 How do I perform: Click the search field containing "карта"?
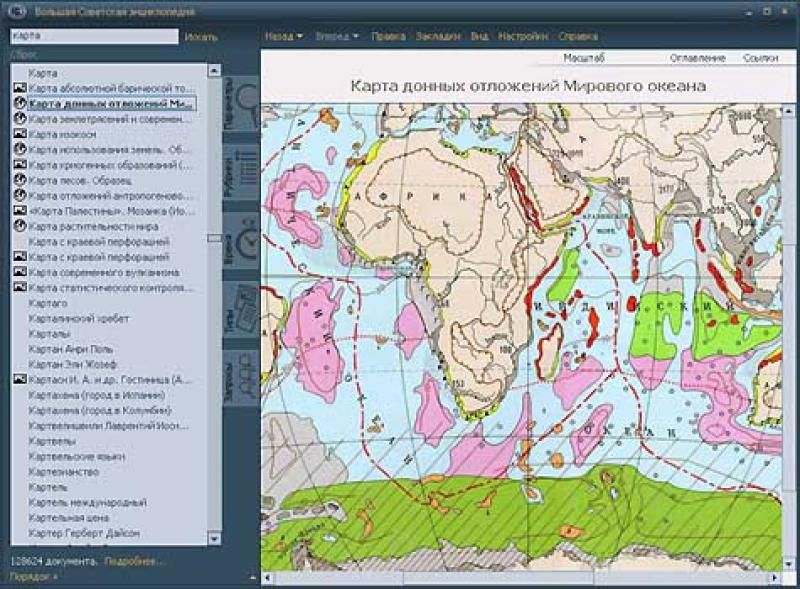(93, 36)
